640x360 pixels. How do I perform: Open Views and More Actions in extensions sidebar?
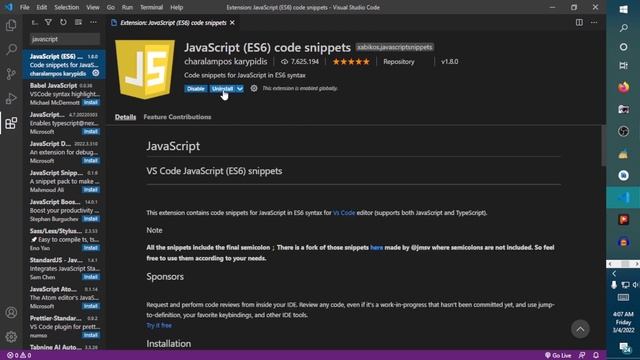click(93, 22)
